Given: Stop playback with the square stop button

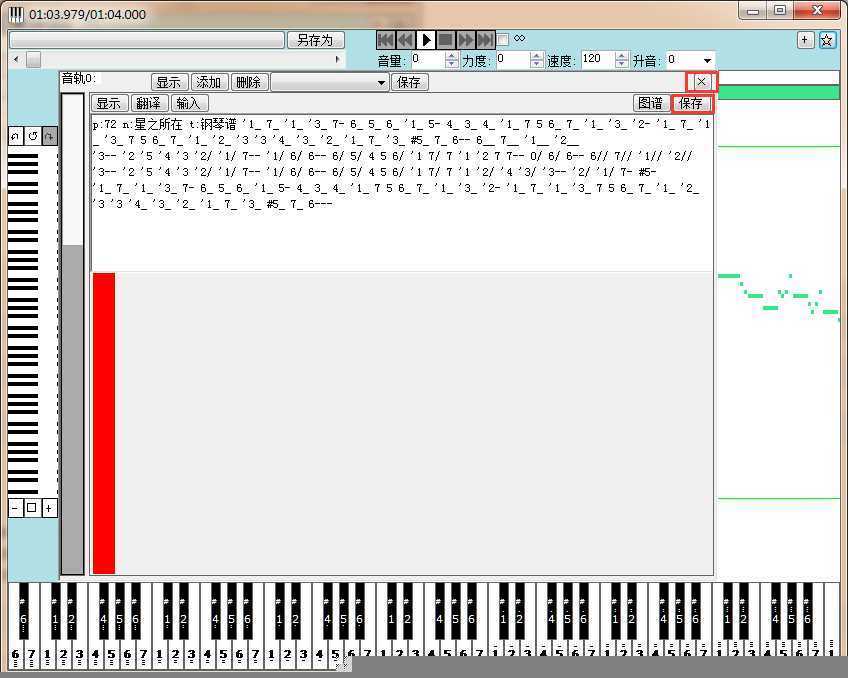Looking at the screenshot, I should click(446, 39).
